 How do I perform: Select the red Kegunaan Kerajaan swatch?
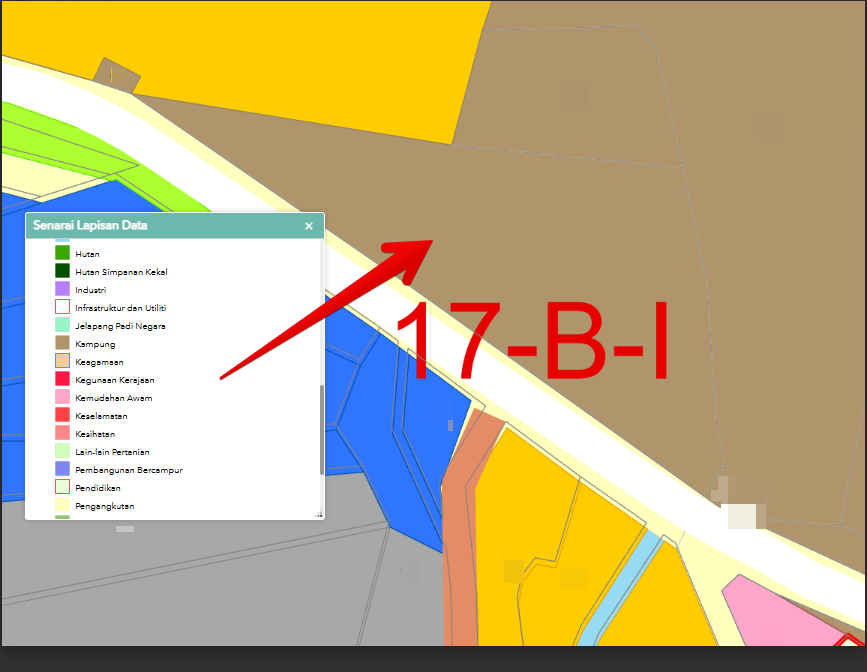[62, 379]
